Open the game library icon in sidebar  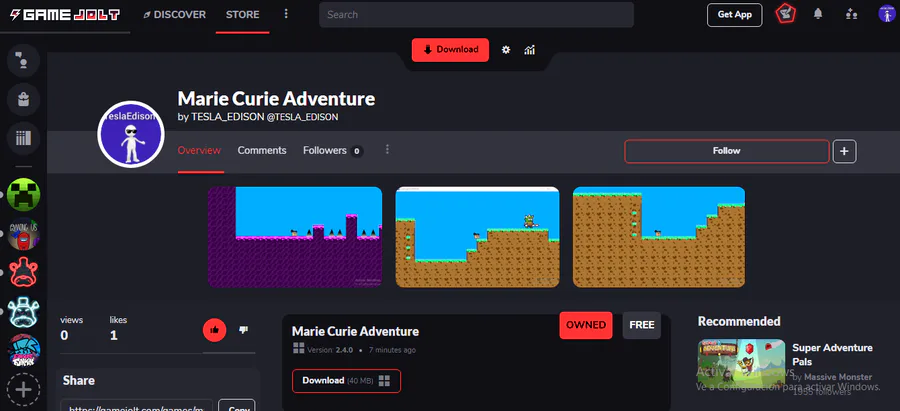(23, 138)
